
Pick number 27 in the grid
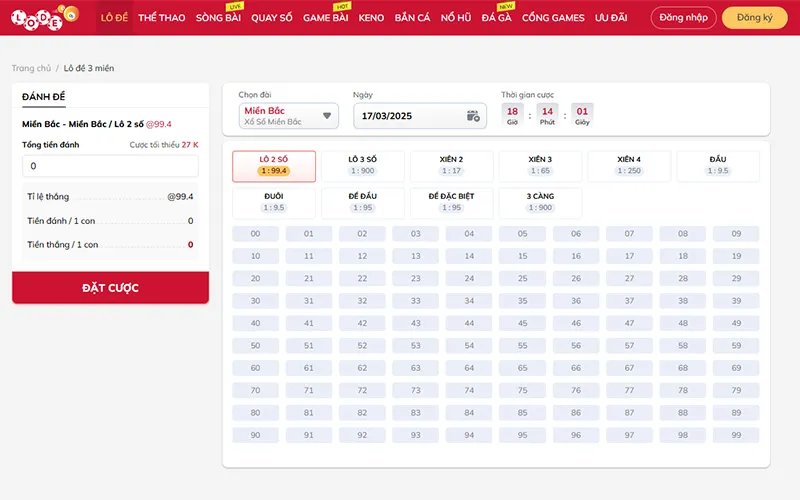(x=630, y=279)
